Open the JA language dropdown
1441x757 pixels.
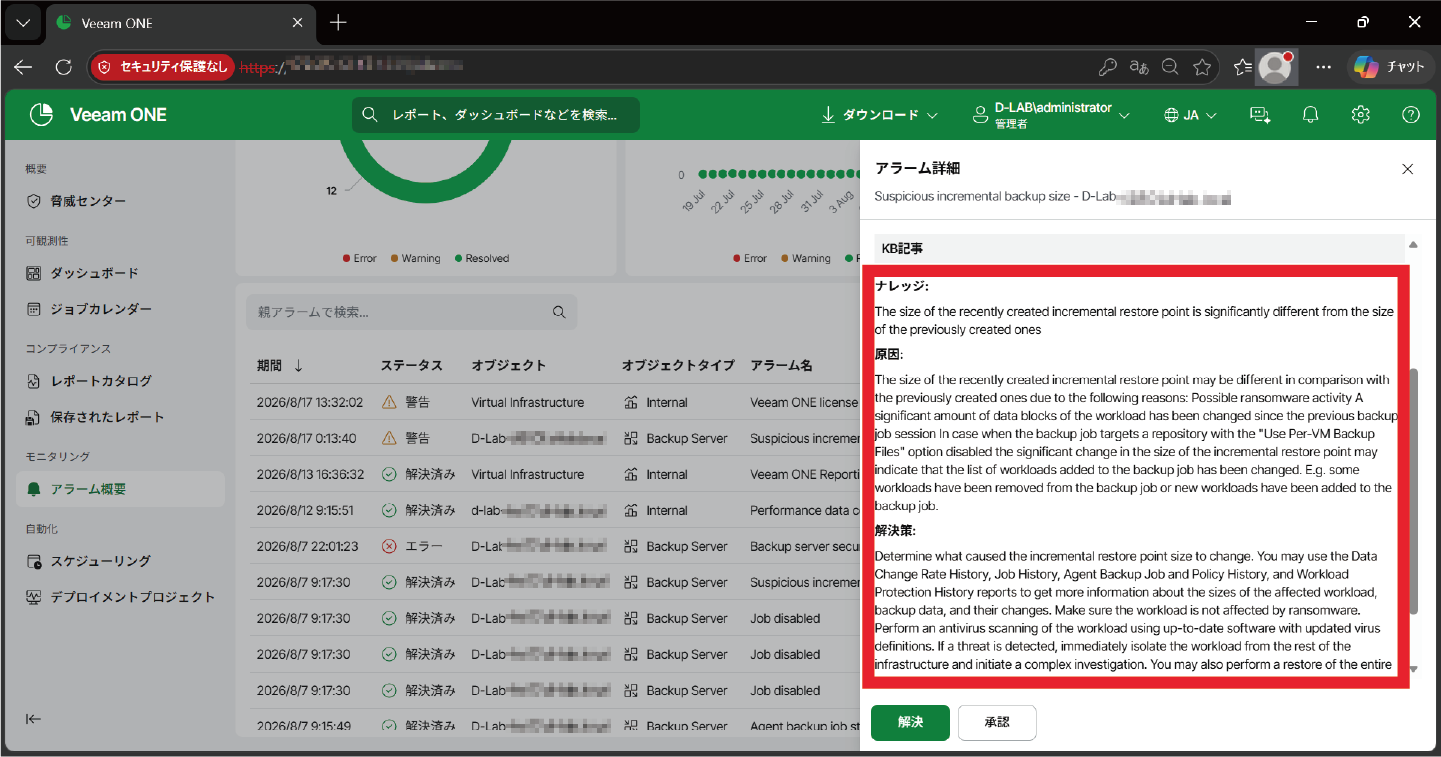(x=1191, y=115)
